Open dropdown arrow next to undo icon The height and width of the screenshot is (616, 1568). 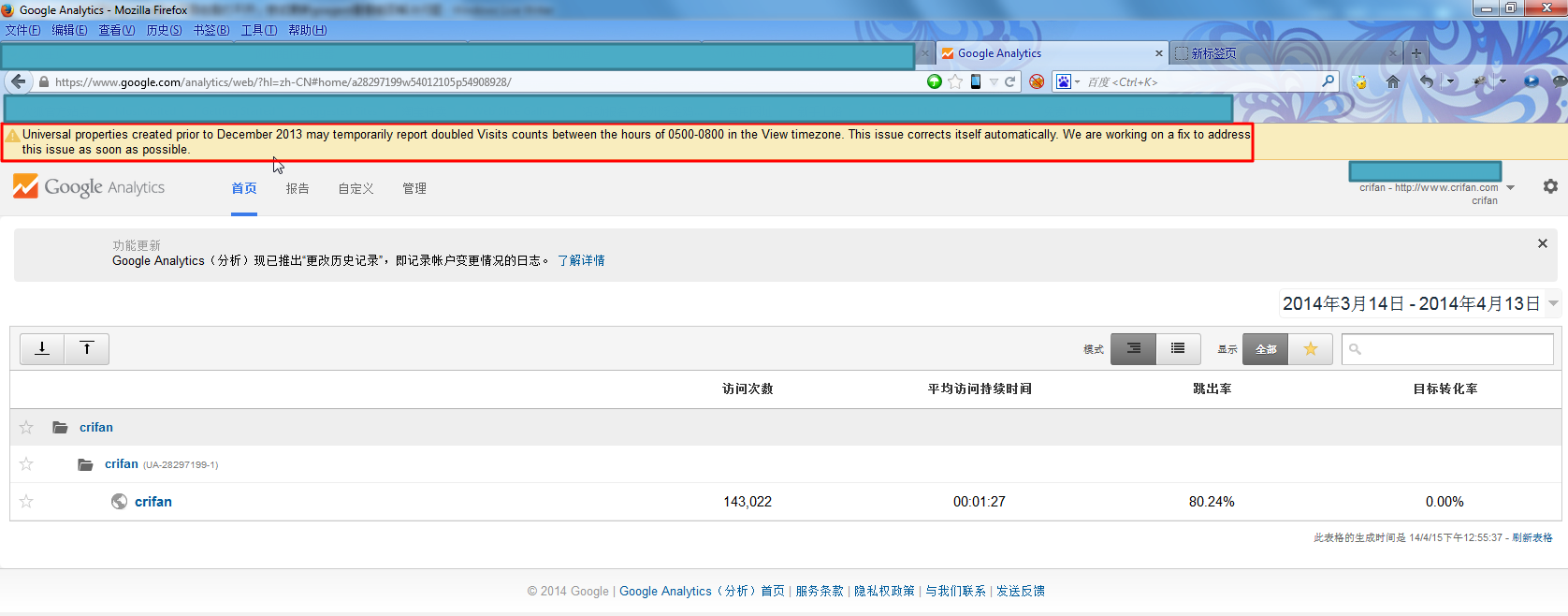click(1450, 81)
